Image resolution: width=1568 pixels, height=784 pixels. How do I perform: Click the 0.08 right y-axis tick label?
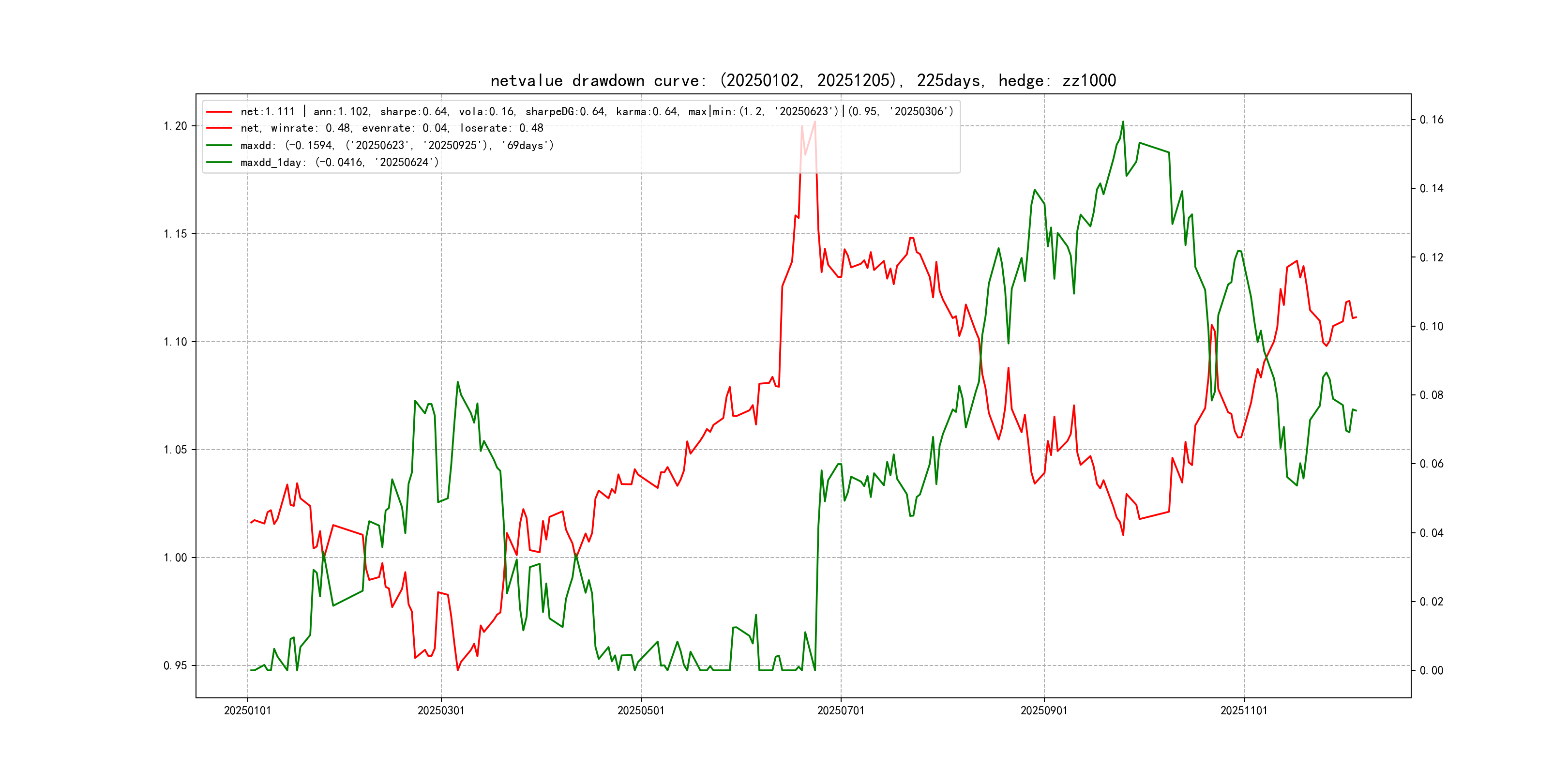[1431, 395]
